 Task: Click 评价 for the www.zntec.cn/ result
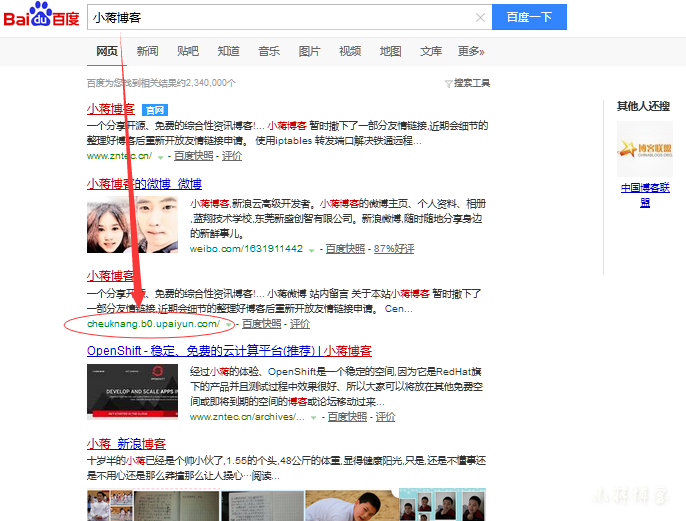pos(232,156)
